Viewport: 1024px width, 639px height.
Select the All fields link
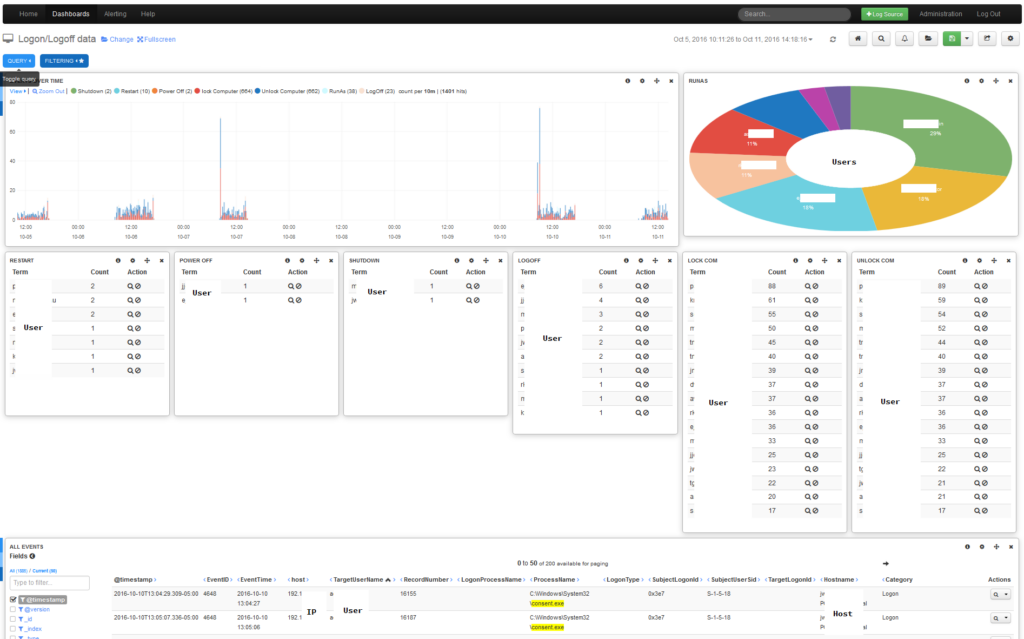(x=18, y=571)
